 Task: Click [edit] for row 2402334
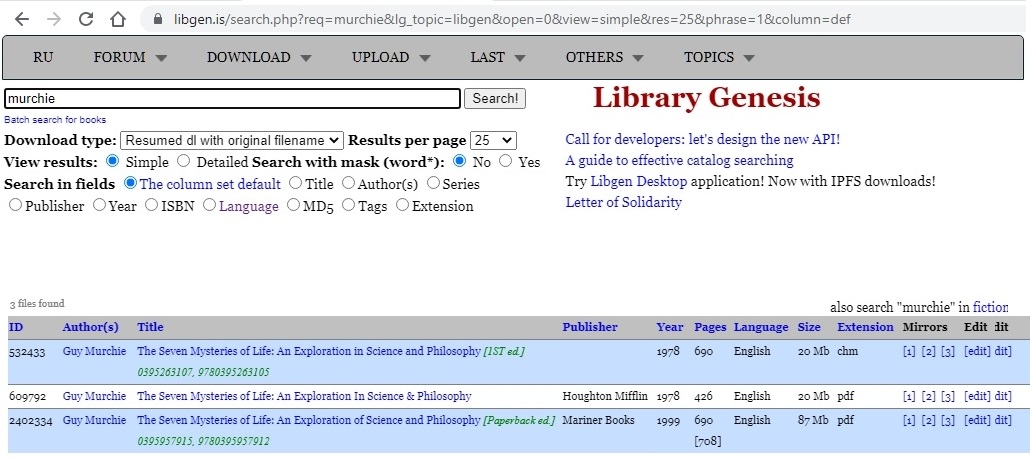tap(977, 420)
